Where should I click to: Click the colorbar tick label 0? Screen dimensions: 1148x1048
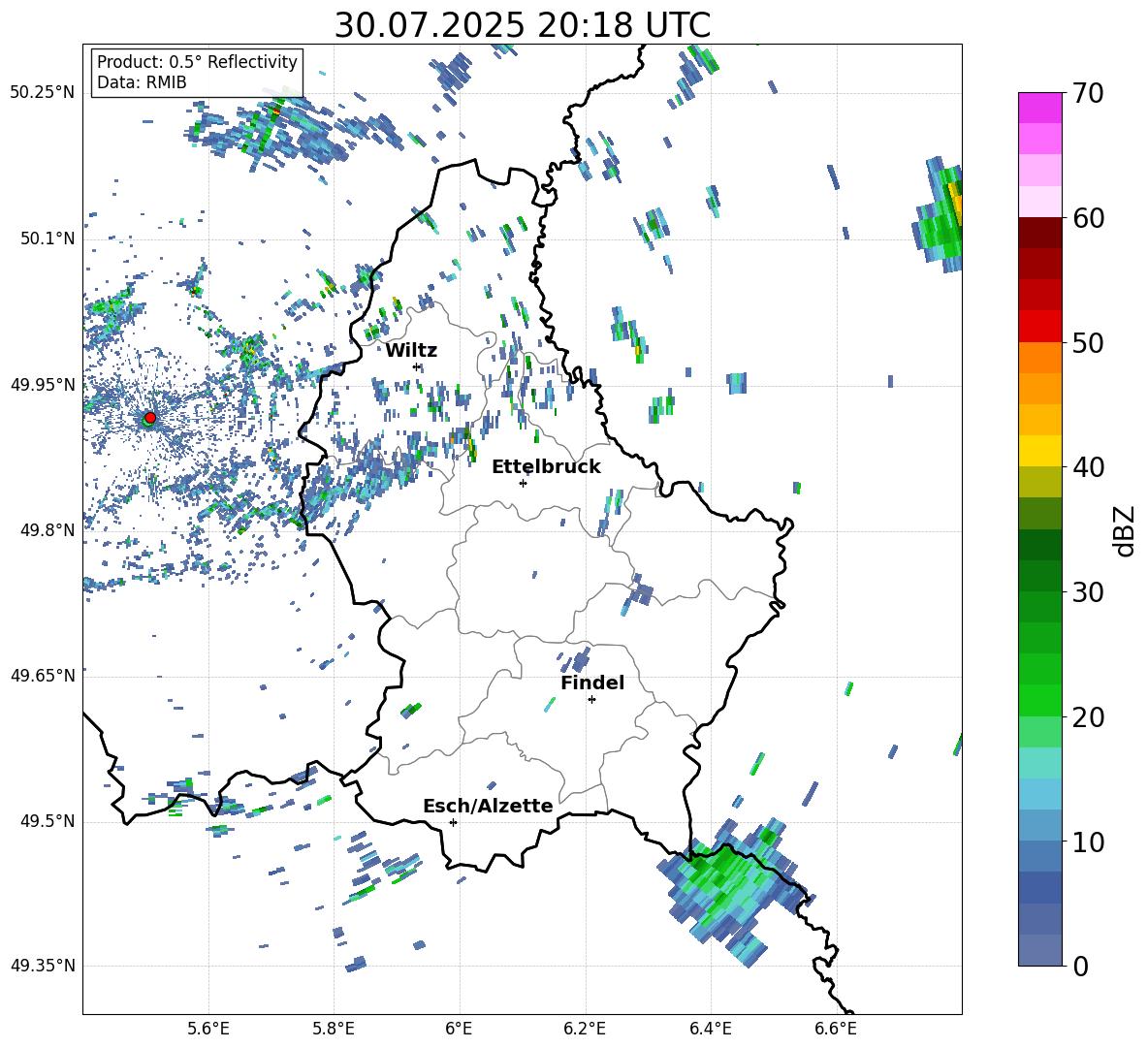tap(1080, 966)
